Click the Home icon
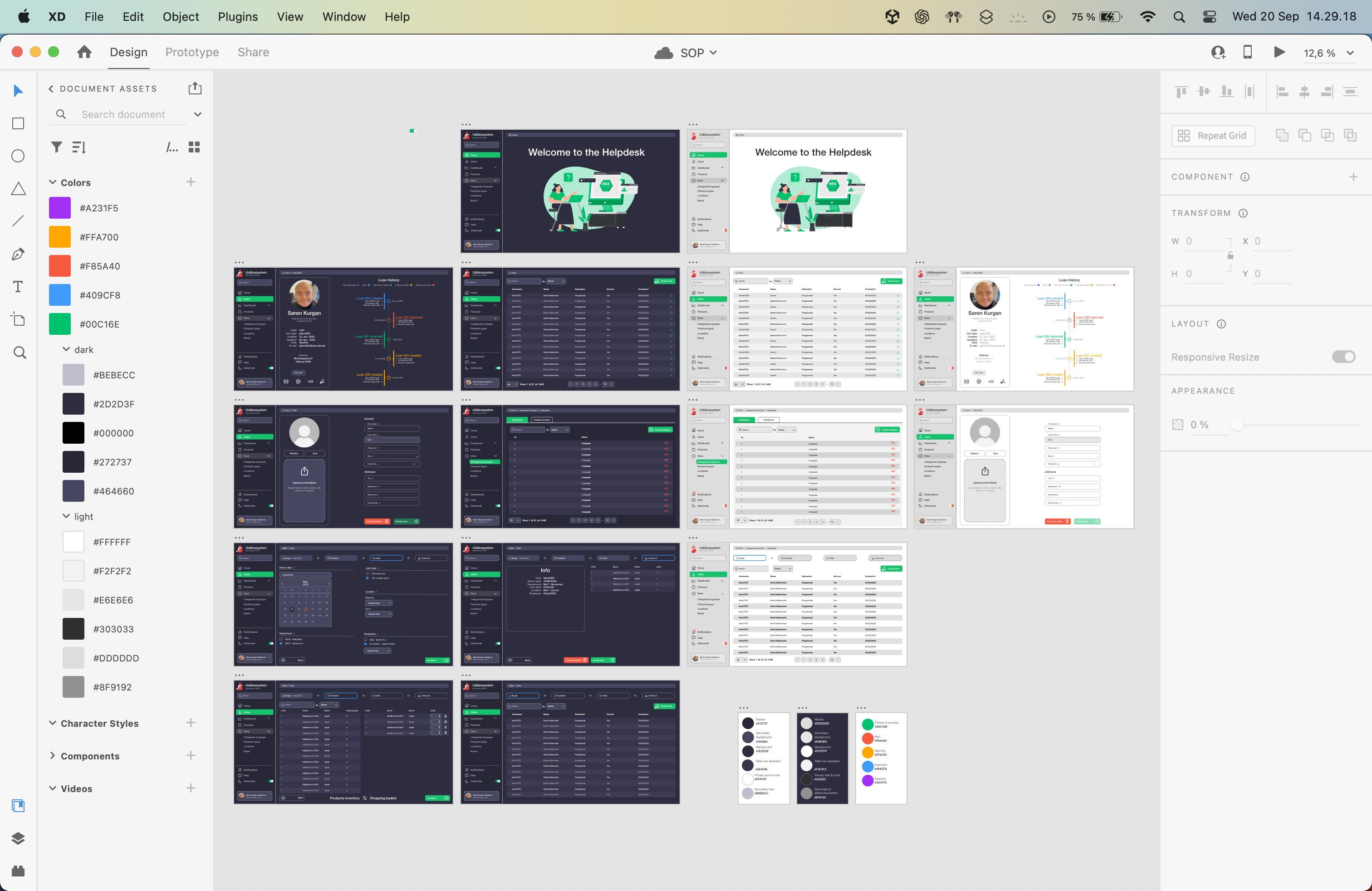Viewport: 1372px width, 891px height. click(84, 52)
